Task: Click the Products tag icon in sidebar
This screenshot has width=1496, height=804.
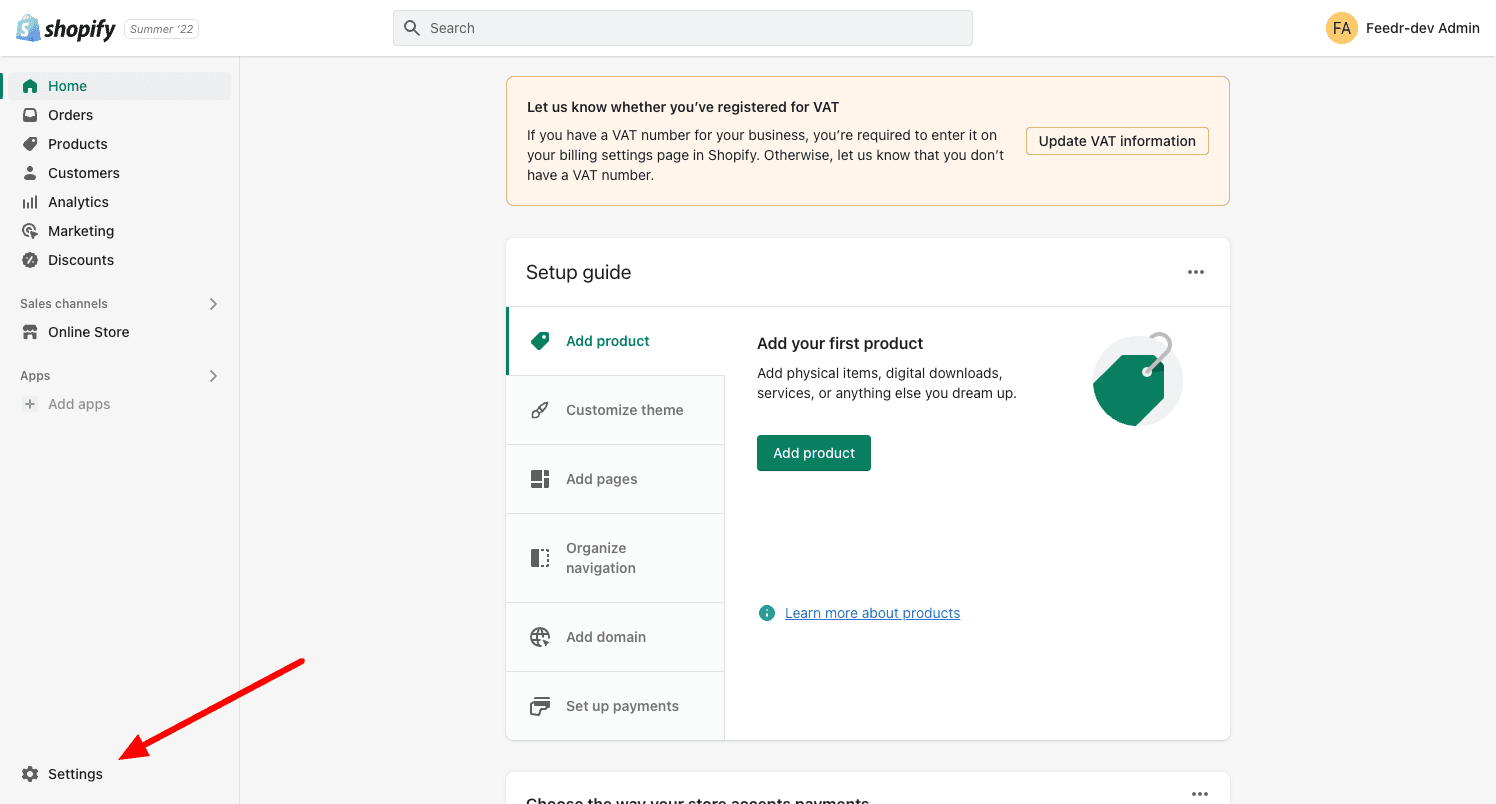Action: (x=30, y=144)
